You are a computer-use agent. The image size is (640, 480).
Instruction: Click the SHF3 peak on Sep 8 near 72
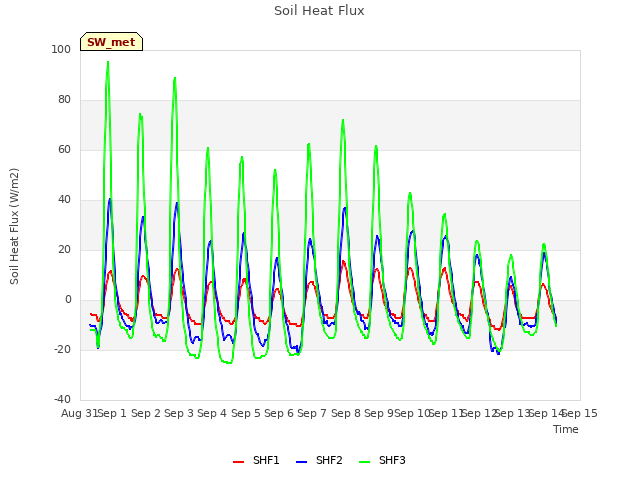343,120
